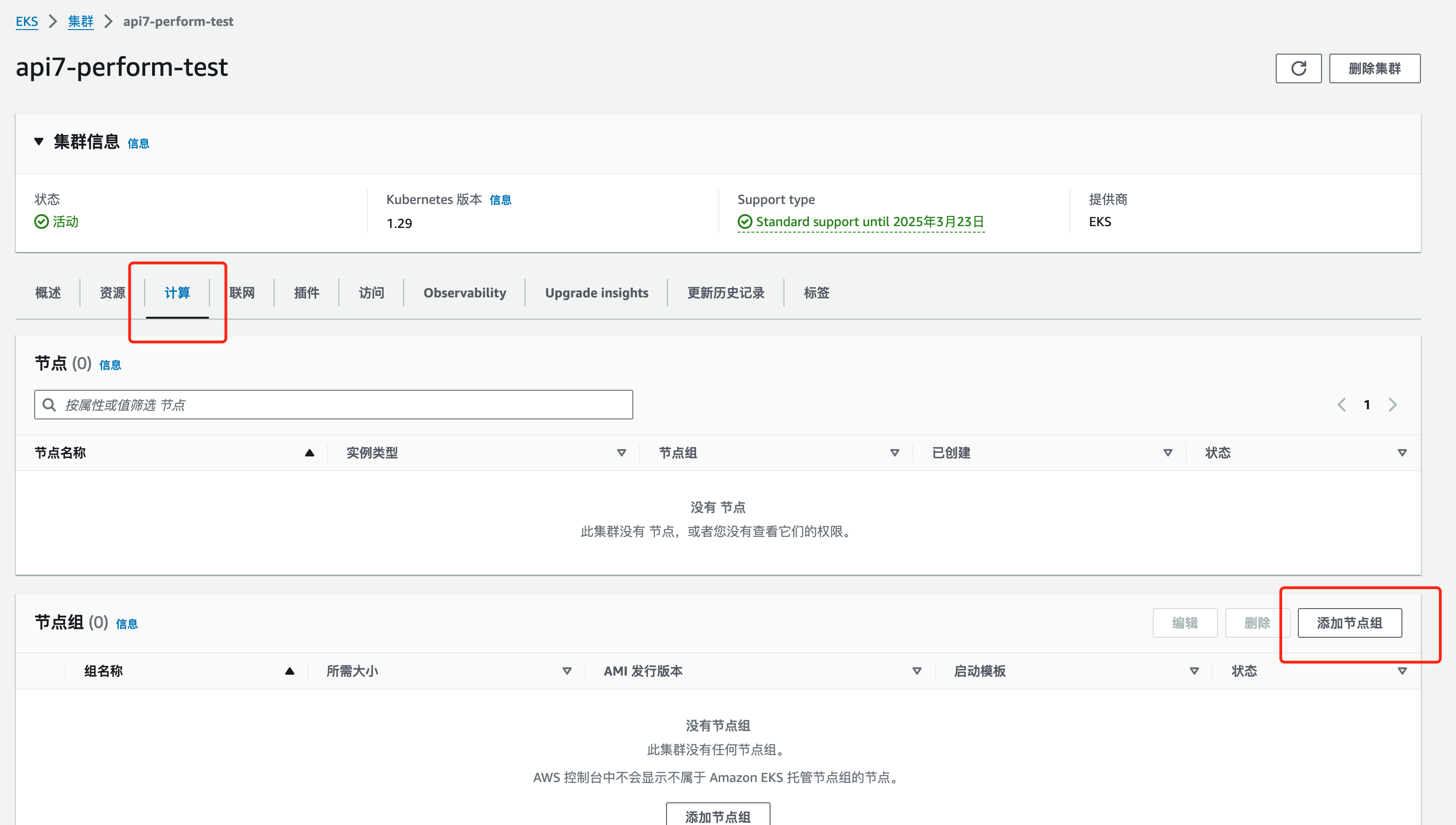Click 添加节点组 button in empty state
The image size is (1456, 825).
[717, 815]
